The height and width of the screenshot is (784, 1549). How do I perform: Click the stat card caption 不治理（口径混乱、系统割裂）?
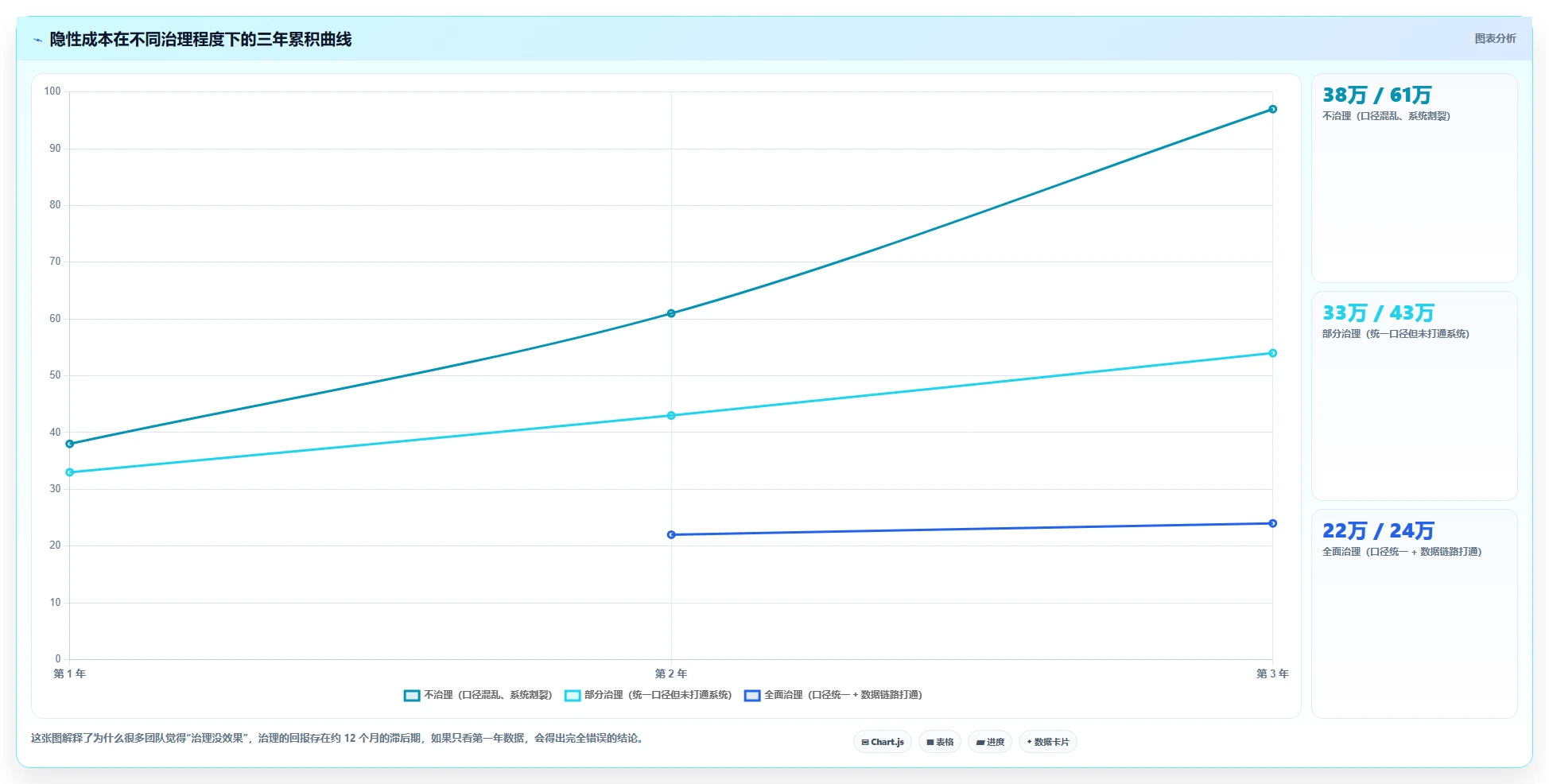point(1386,116)
